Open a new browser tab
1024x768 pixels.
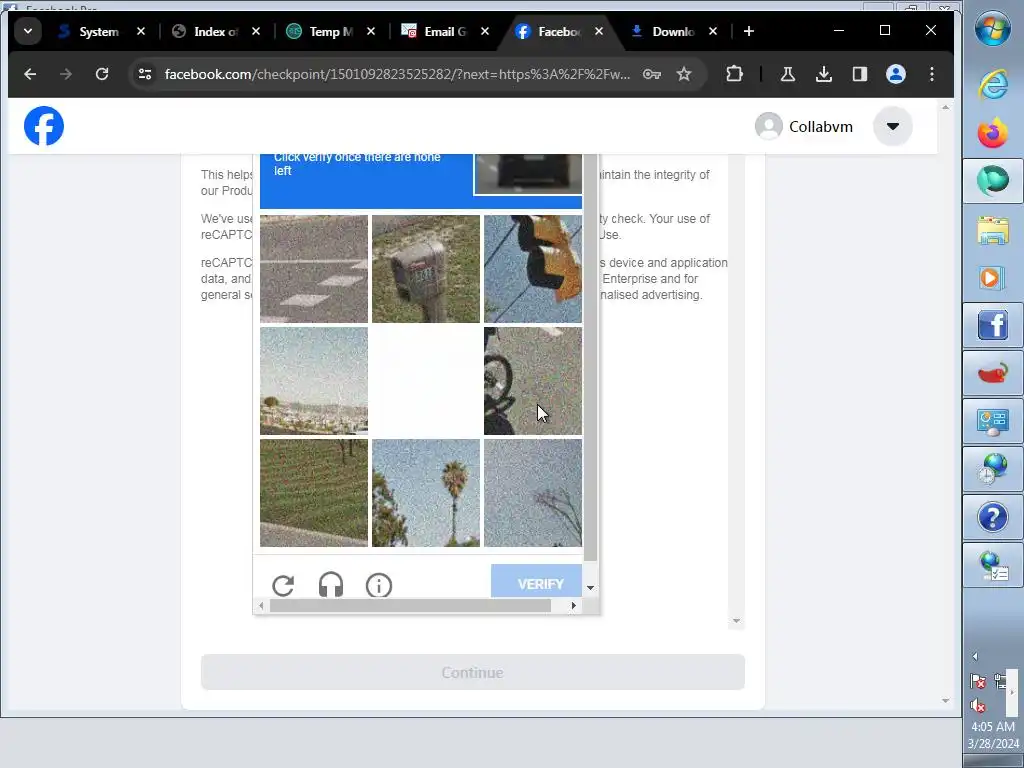point(749,31)
